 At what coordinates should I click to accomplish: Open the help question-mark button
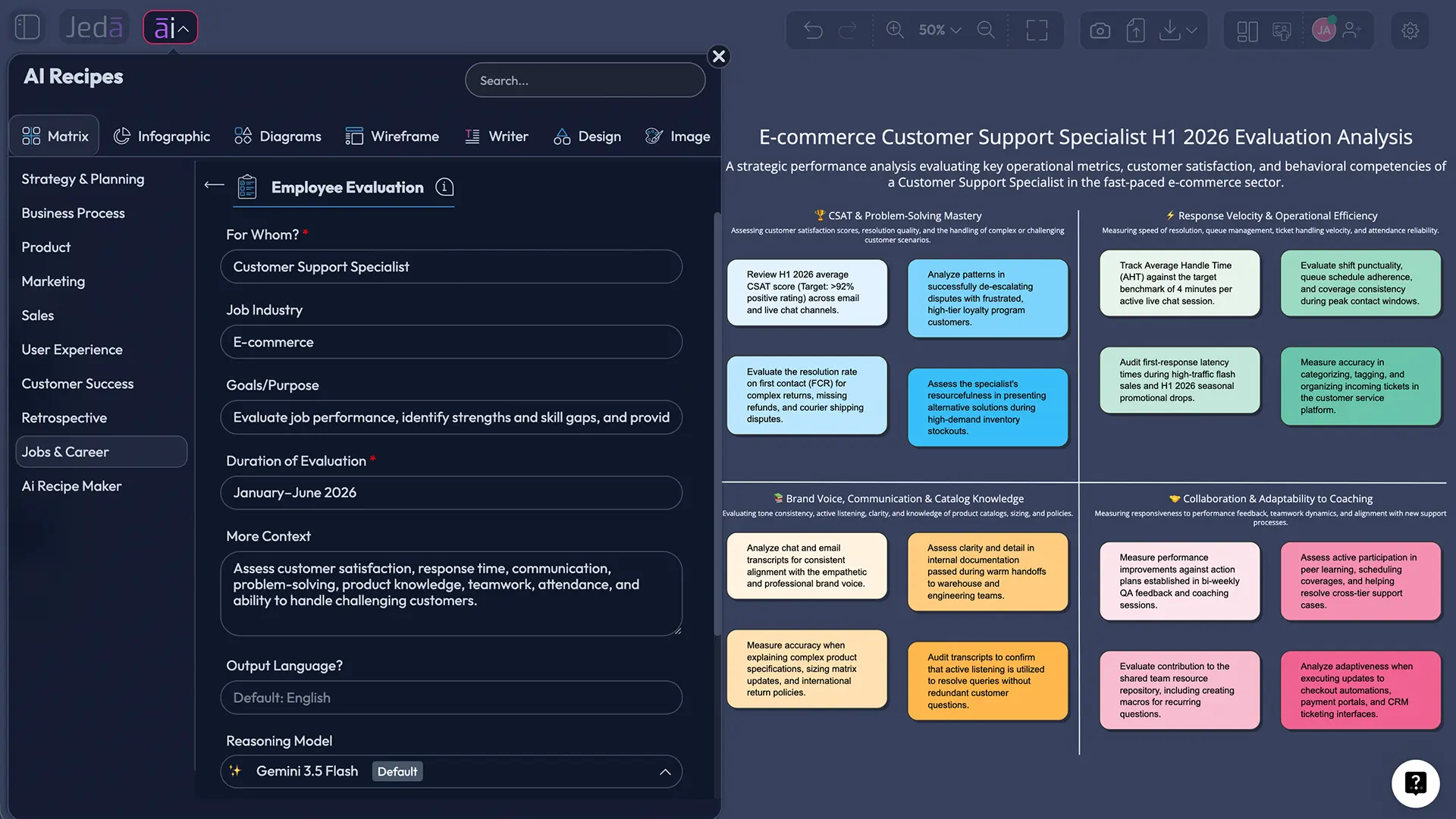tap(1415, 783)
